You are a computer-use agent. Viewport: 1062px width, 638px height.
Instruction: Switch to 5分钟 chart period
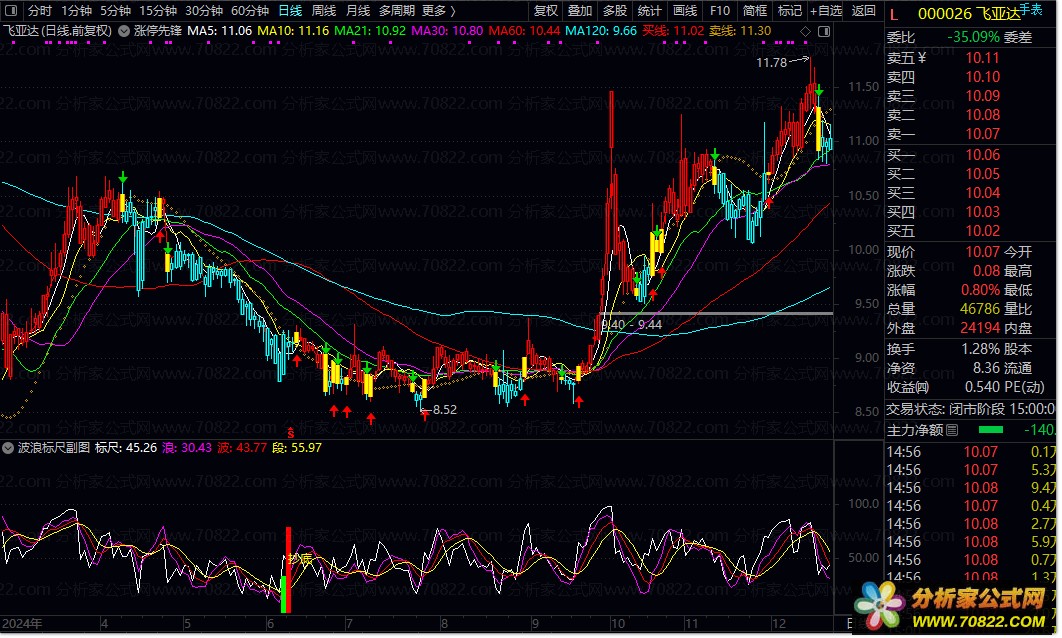pyautogui.click(x=115, y=10)
